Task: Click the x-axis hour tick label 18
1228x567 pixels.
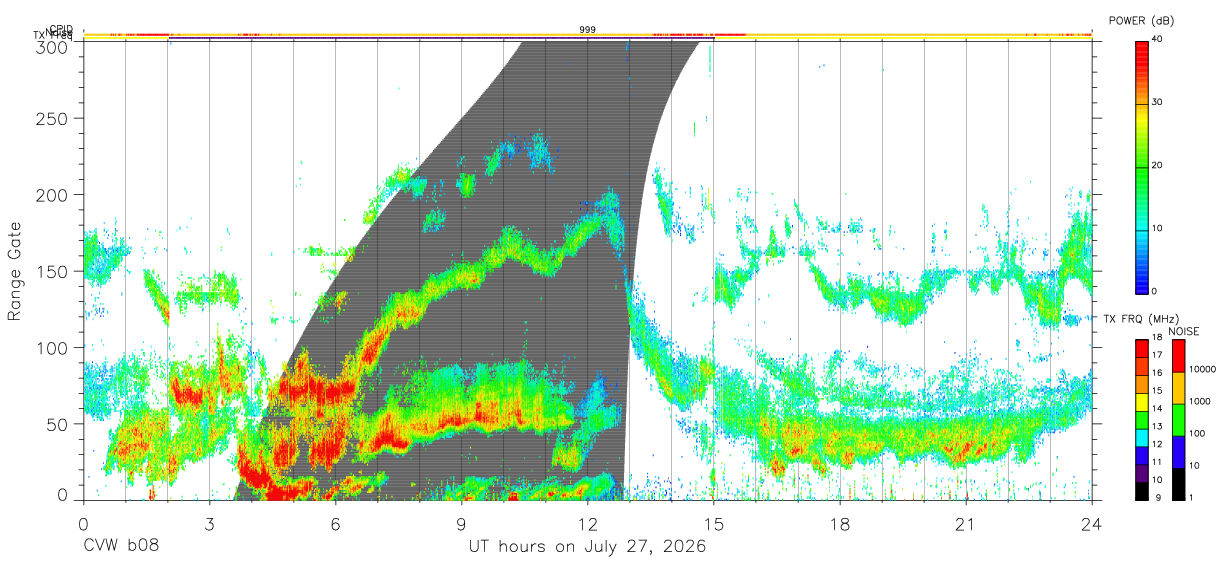Action: 840,524
